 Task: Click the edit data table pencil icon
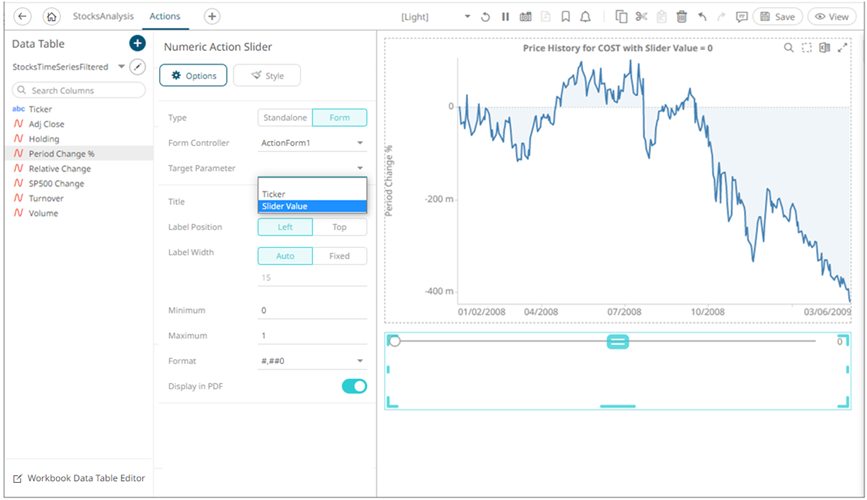coord(138,67)
